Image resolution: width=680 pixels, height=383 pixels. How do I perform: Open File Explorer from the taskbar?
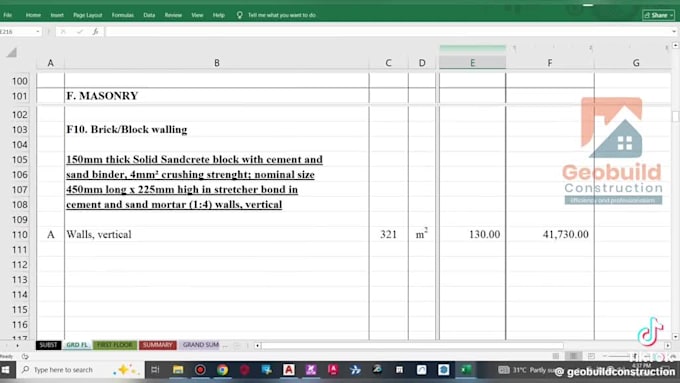[x=178, y=370]
